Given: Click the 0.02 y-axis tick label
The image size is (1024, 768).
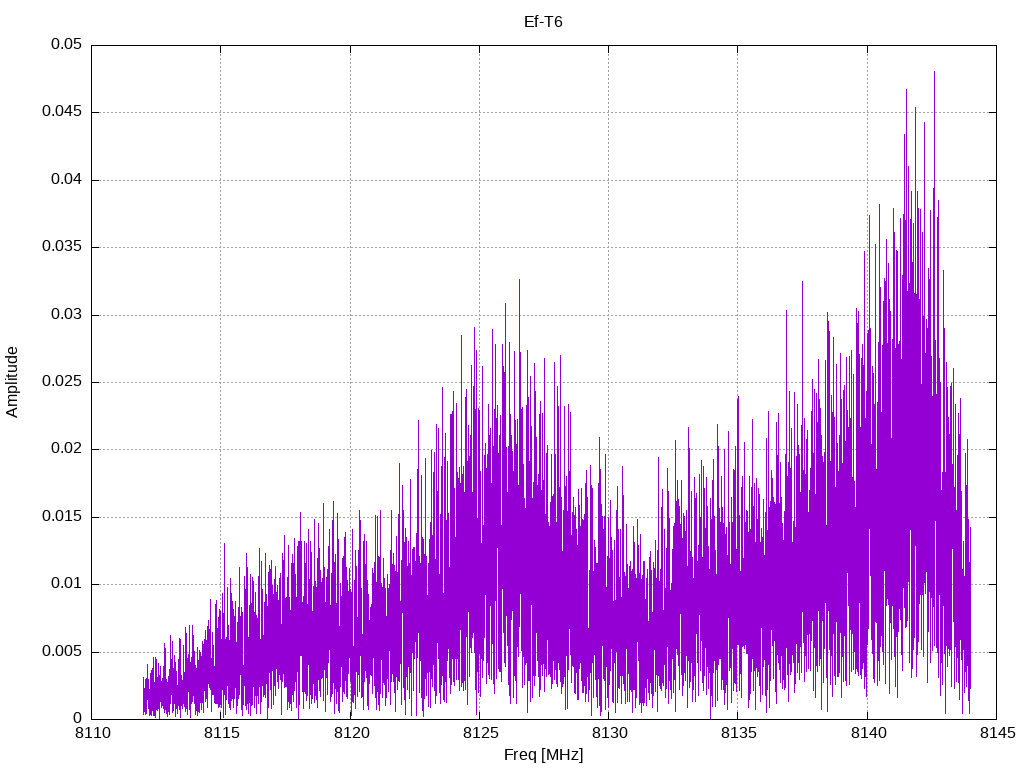Looking at the screenshot, I should pyautogui.click(x=67, y=449).
